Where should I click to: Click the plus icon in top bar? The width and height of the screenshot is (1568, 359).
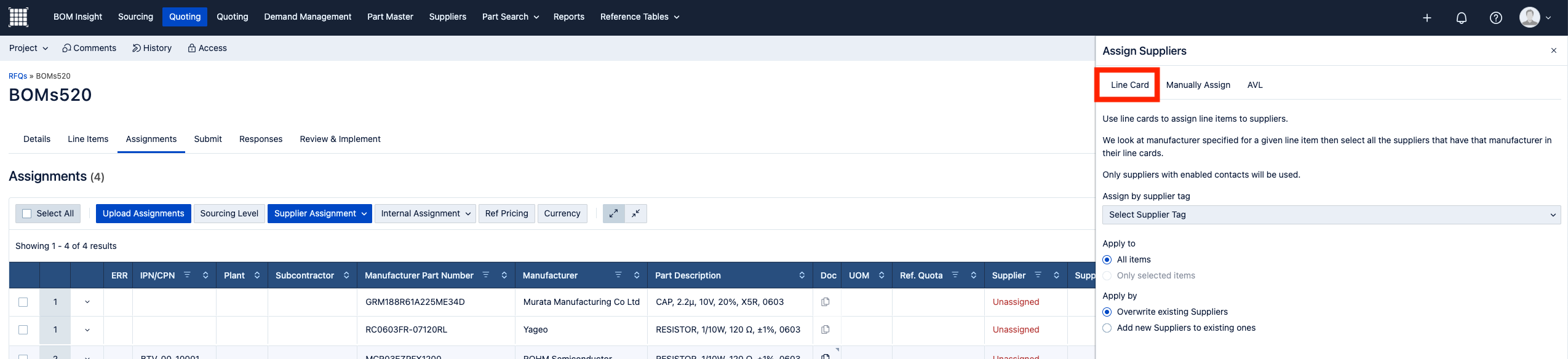pyautogui.click(x=1427, y=18)
